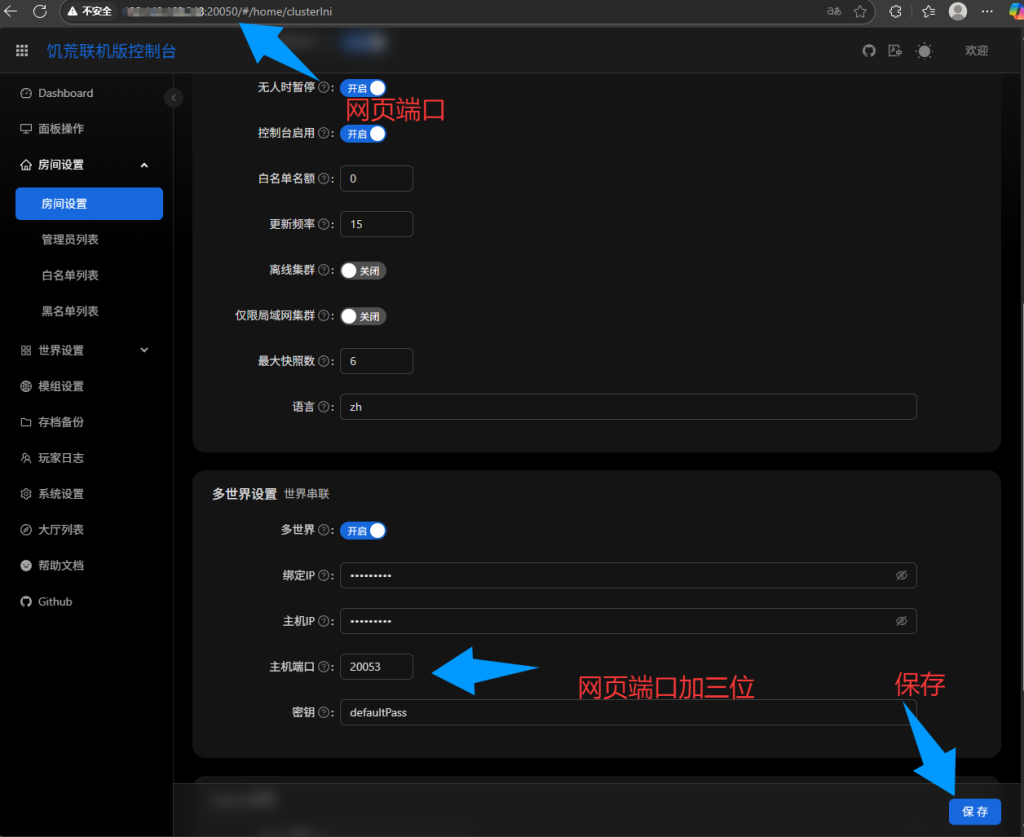The width and height of the screenshot is (1024, 837).
Task: Click the help icon next to 主机端口
Action: point(324,667)
